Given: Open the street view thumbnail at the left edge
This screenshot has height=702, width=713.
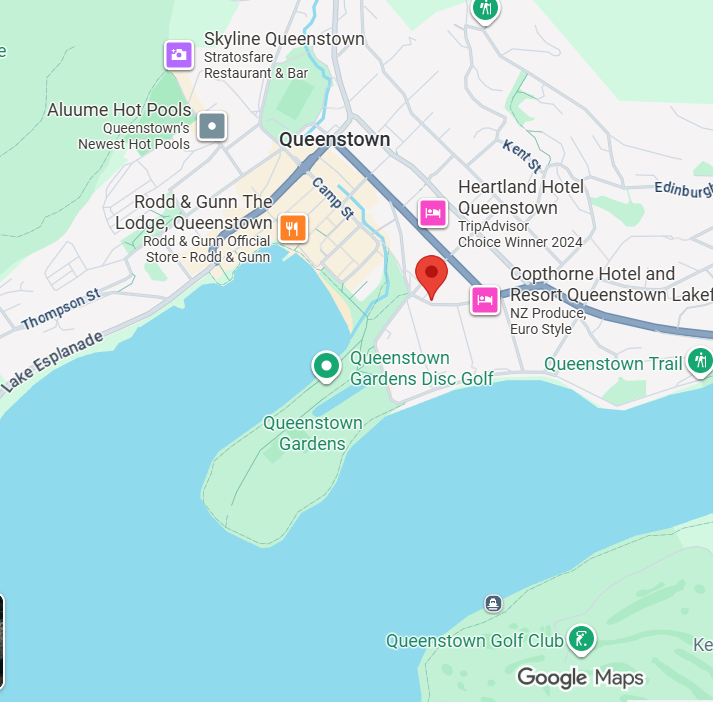Looking at the screenshot, I should click(x=2, y=642).
